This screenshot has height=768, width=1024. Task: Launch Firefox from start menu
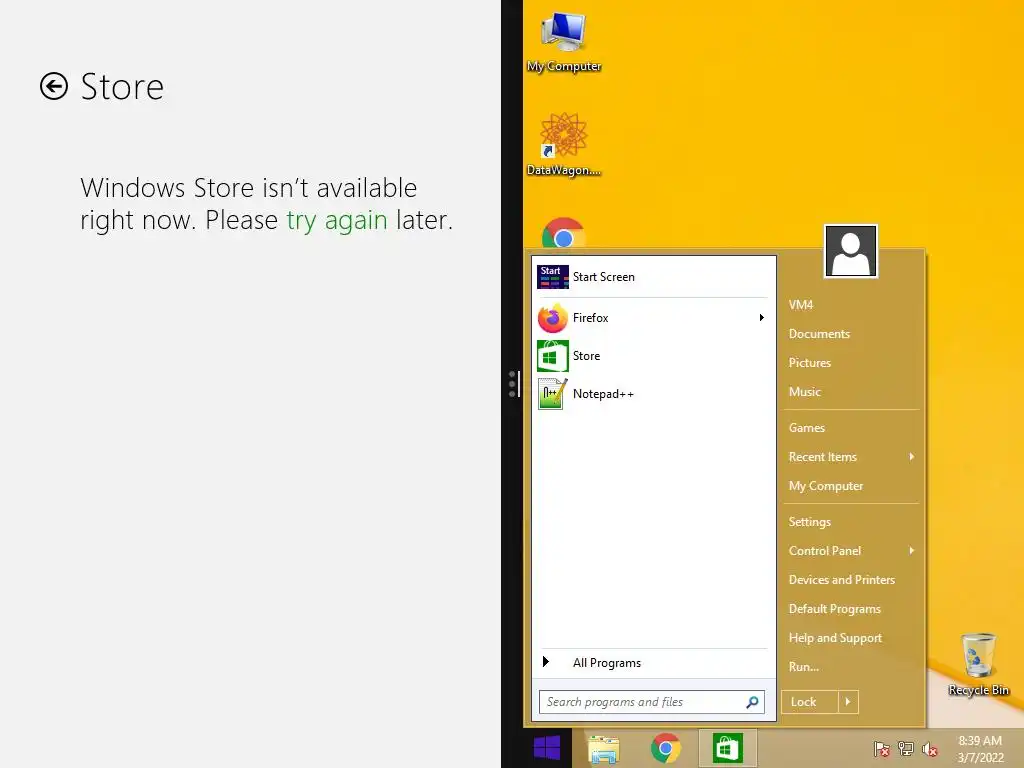coord(654,318)
